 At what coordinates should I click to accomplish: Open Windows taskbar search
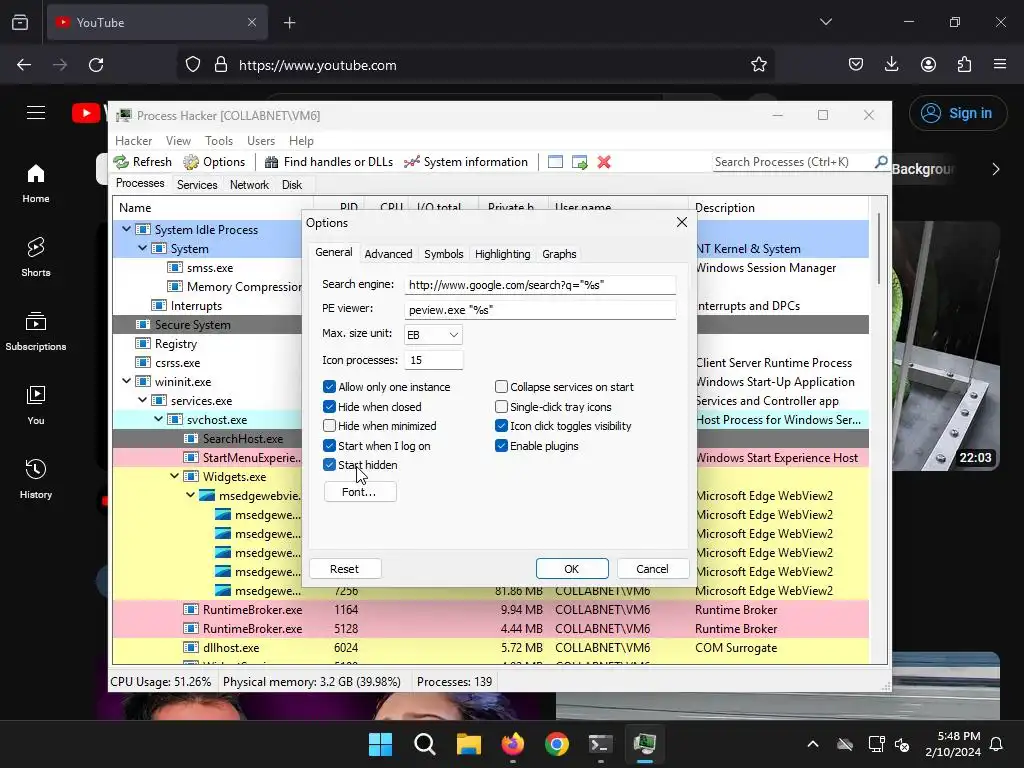coord(424,744)
